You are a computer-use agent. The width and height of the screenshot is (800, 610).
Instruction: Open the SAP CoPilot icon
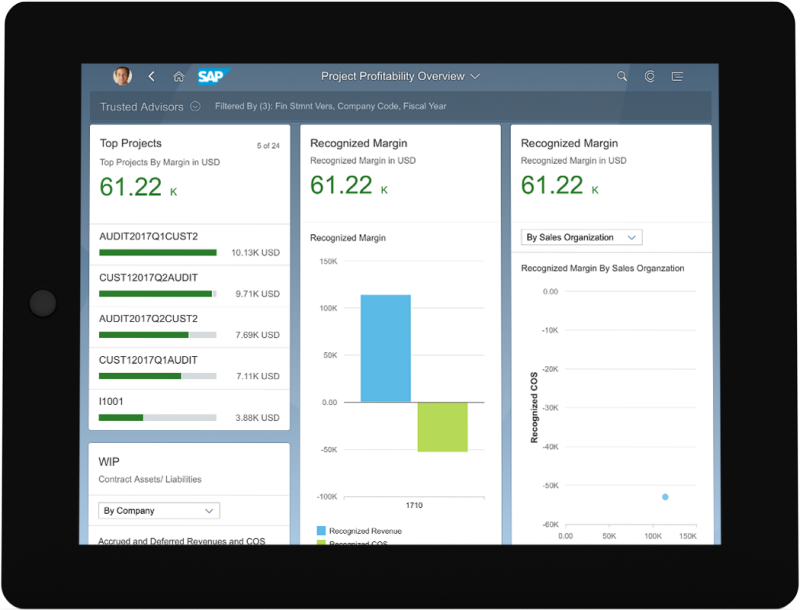tap(649, 76)
